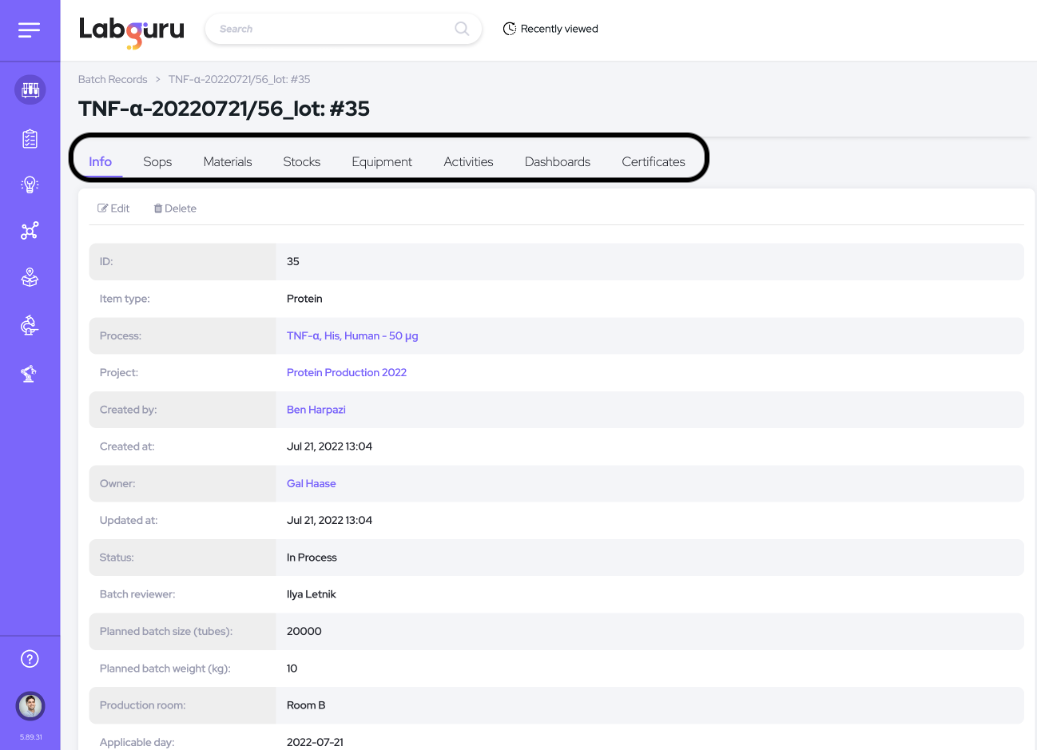Viewport: 1038px width, 750px height.
Task: Click the search magnifier icon
Action: tap(461, 29)
